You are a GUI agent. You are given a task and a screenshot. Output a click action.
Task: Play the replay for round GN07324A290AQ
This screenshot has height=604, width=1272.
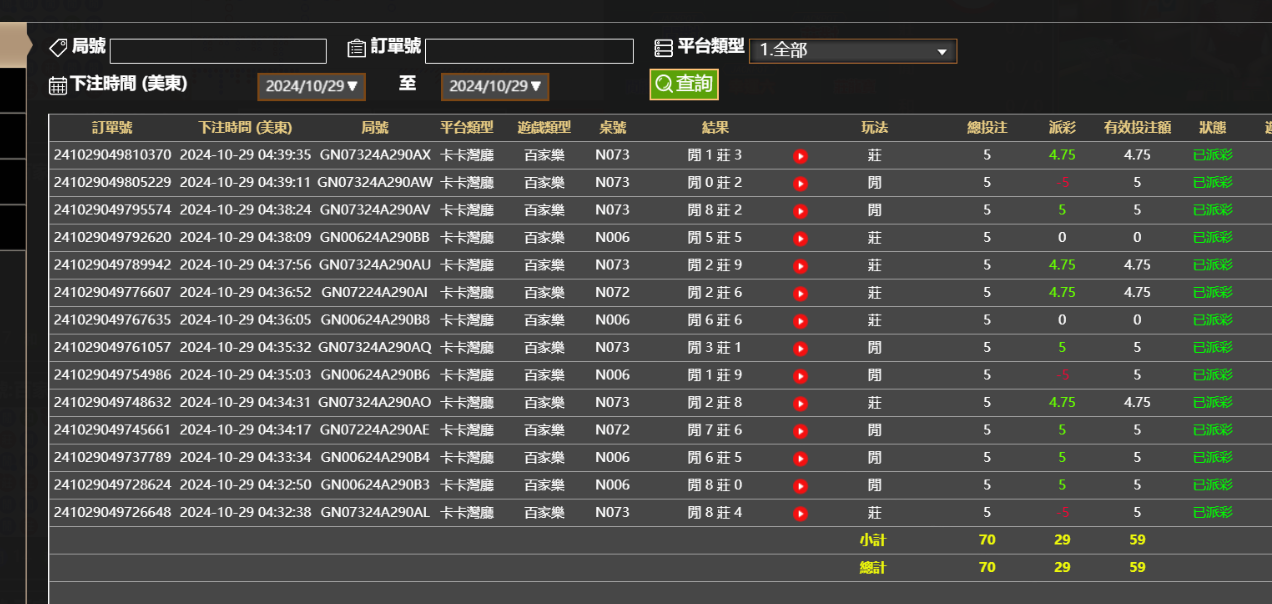800,348
